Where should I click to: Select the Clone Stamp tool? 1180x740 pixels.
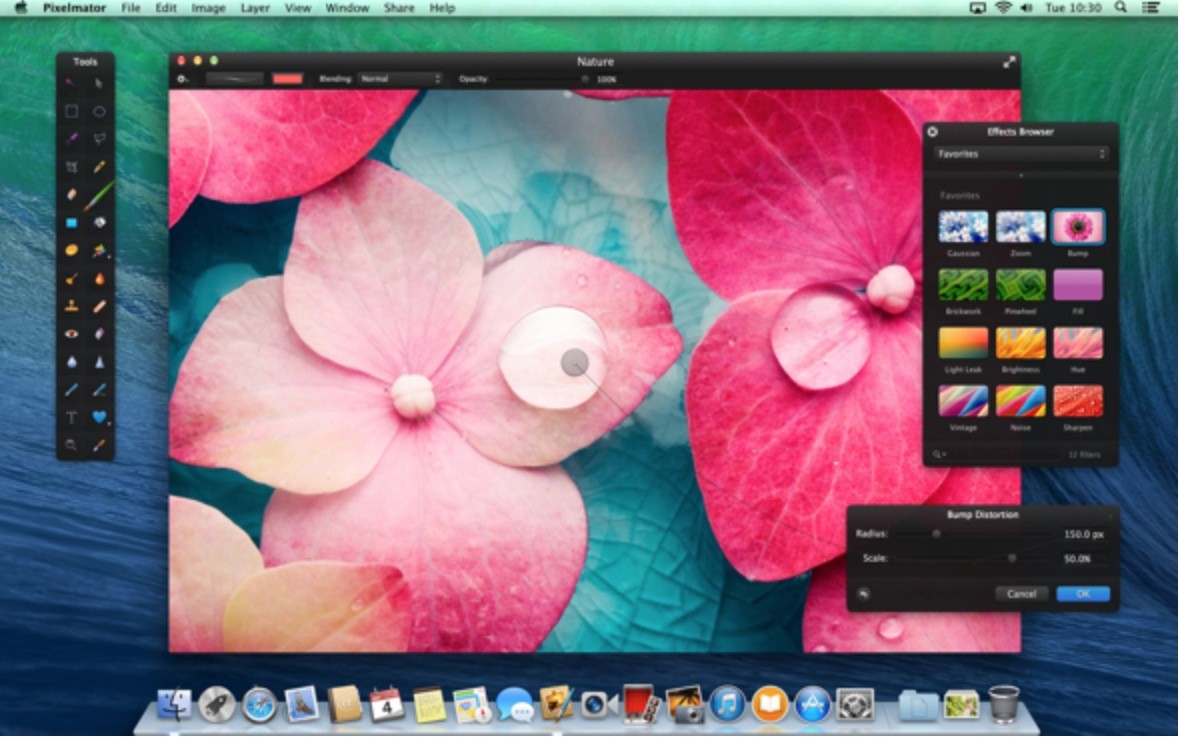coord(71,306)
